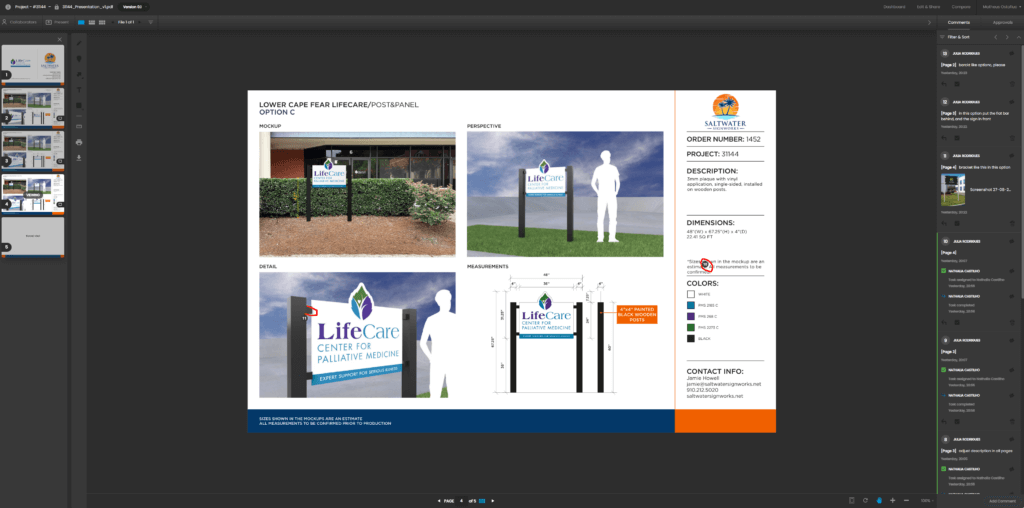The image size is (1024, 508).
Task: Reply to comment 13
Action: coord(944,84)
